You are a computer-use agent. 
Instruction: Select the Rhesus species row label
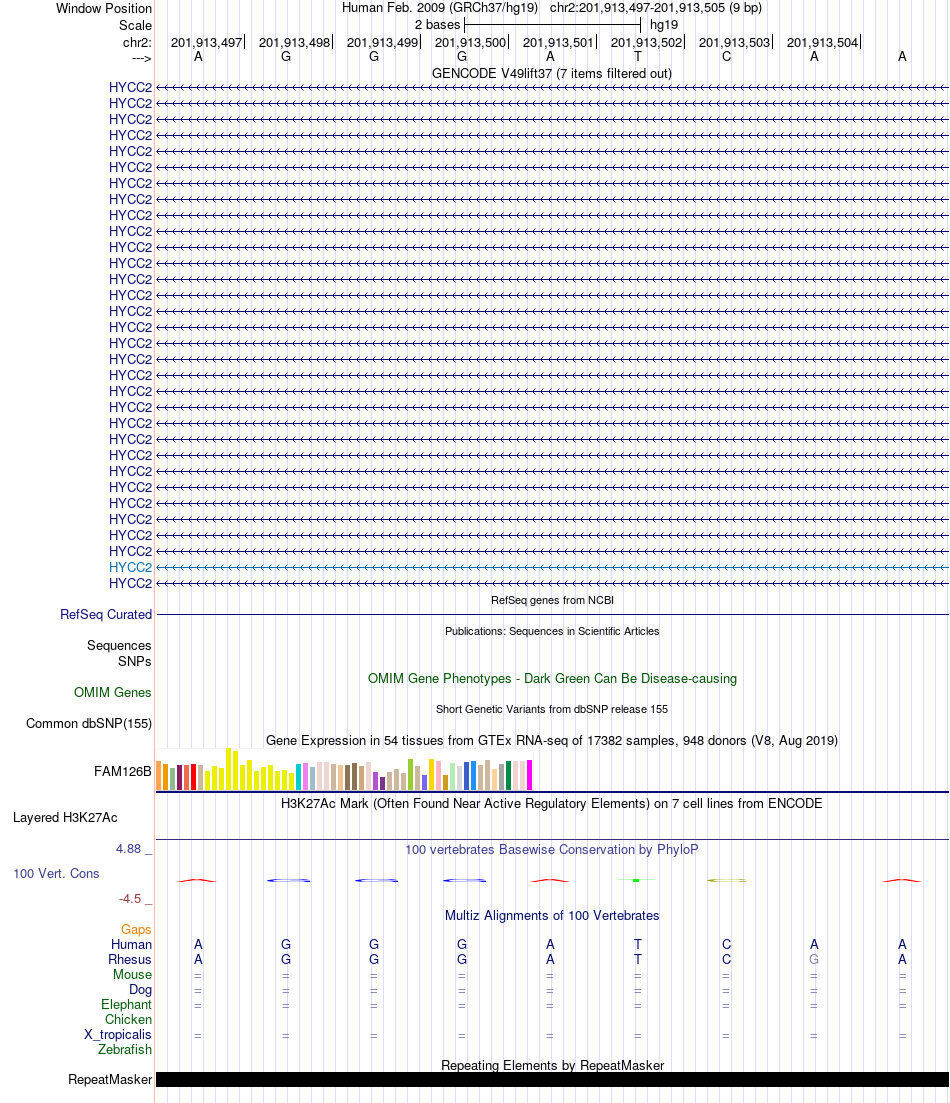129,959
